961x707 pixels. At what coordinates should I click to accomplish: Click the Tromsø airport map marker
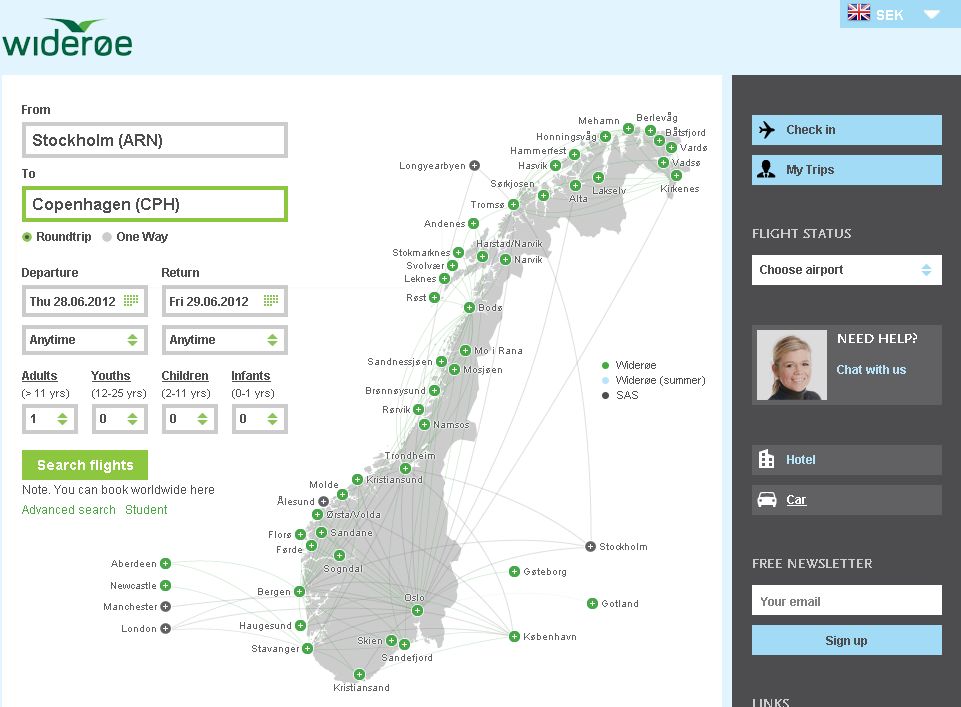click(513, 204)
